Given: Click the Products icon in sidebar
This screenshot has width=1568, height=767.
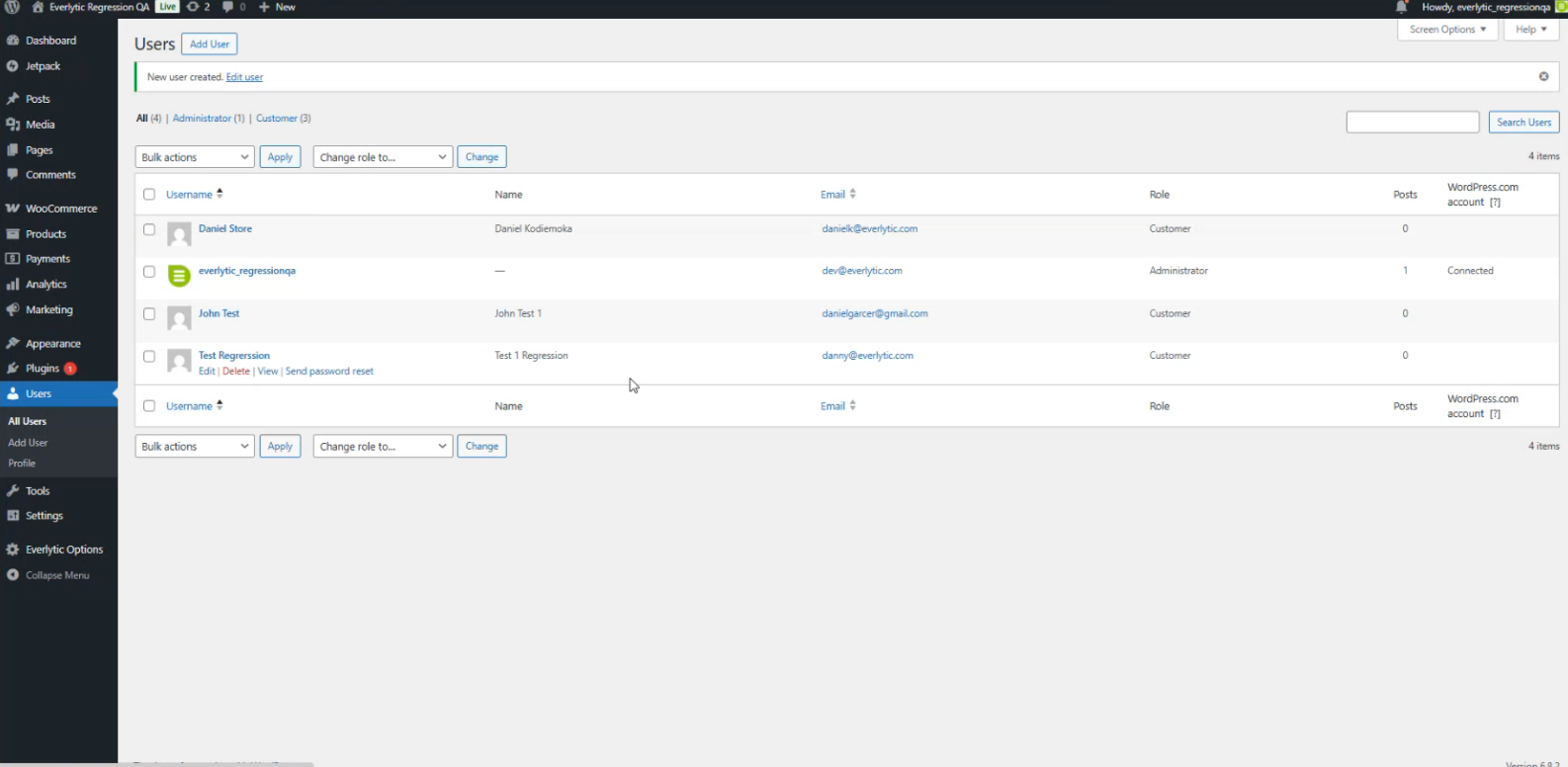Looking at the screenshot, I should point(13,234).
